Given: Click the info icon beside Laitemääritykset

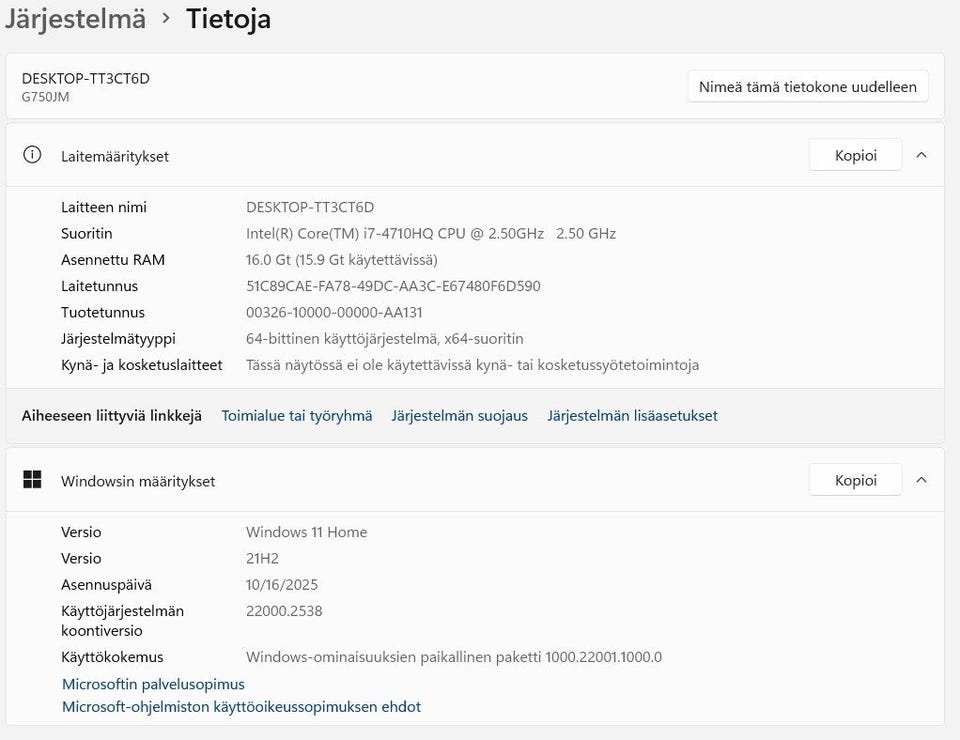Looking at the screenshot, I should point(32,155).
